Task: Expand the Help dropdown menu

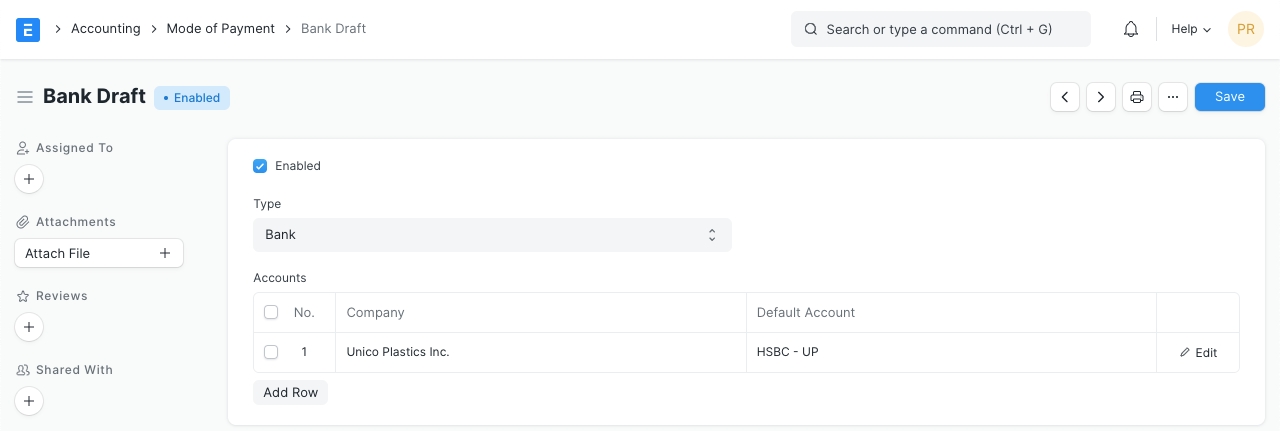Action: click(x=1190, y=29)
